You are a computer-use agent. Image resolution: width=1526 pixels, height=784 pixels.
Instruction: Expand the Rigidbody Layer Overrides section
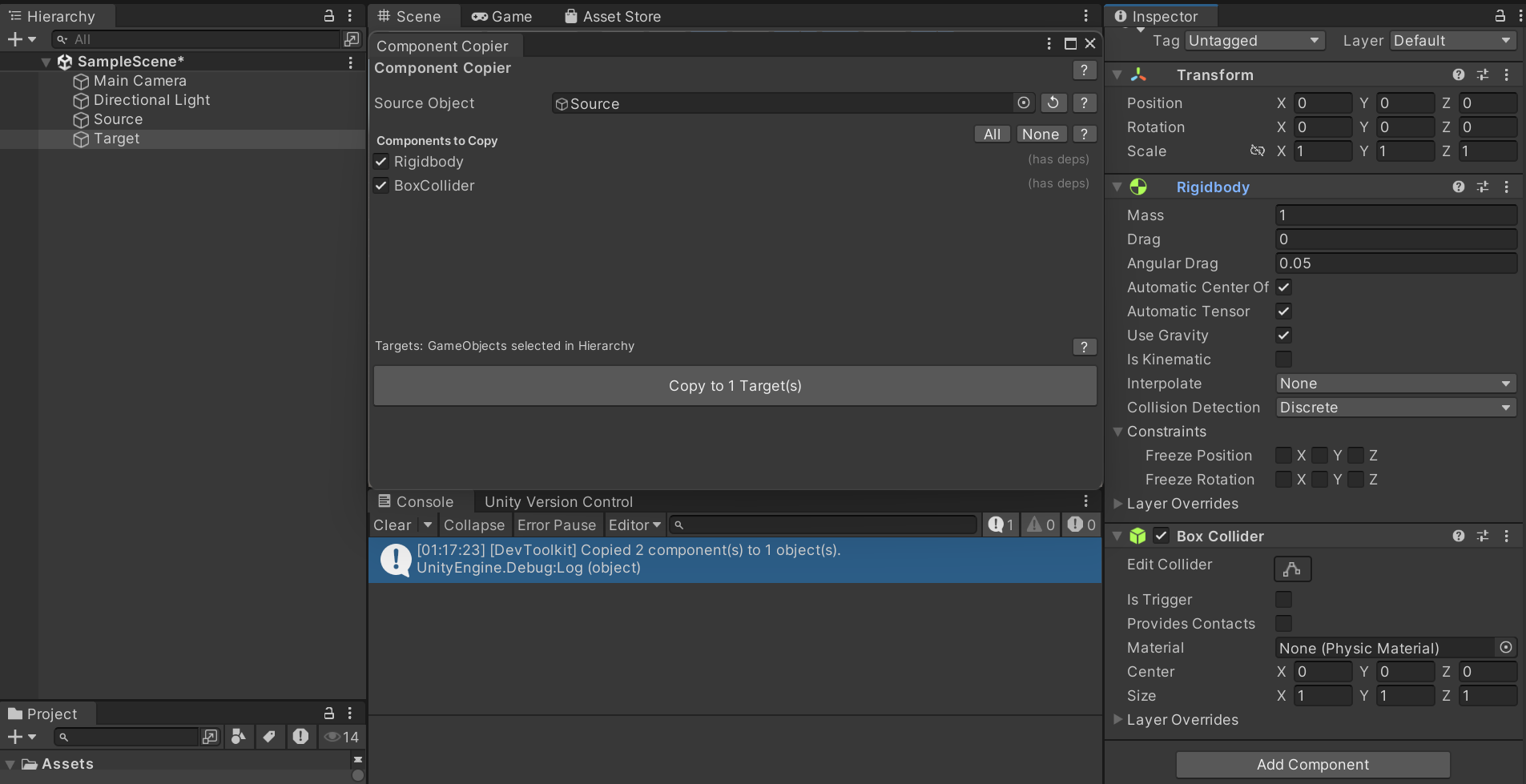[x=1118, y=504]
